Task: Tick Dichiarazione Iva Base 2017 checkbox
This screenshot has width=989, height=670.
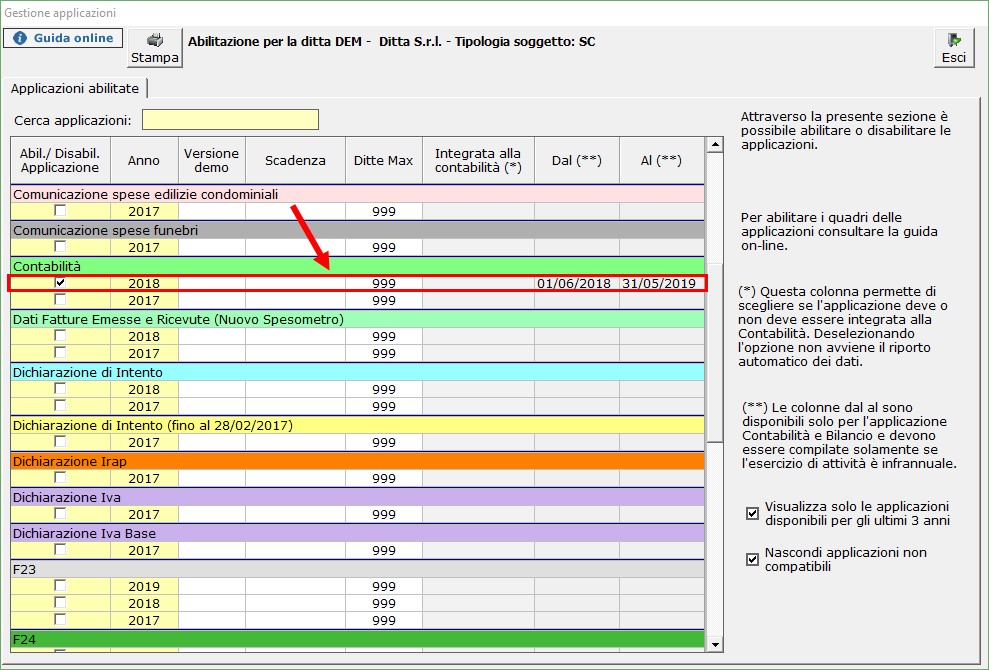Action: (x=60, y=549)
